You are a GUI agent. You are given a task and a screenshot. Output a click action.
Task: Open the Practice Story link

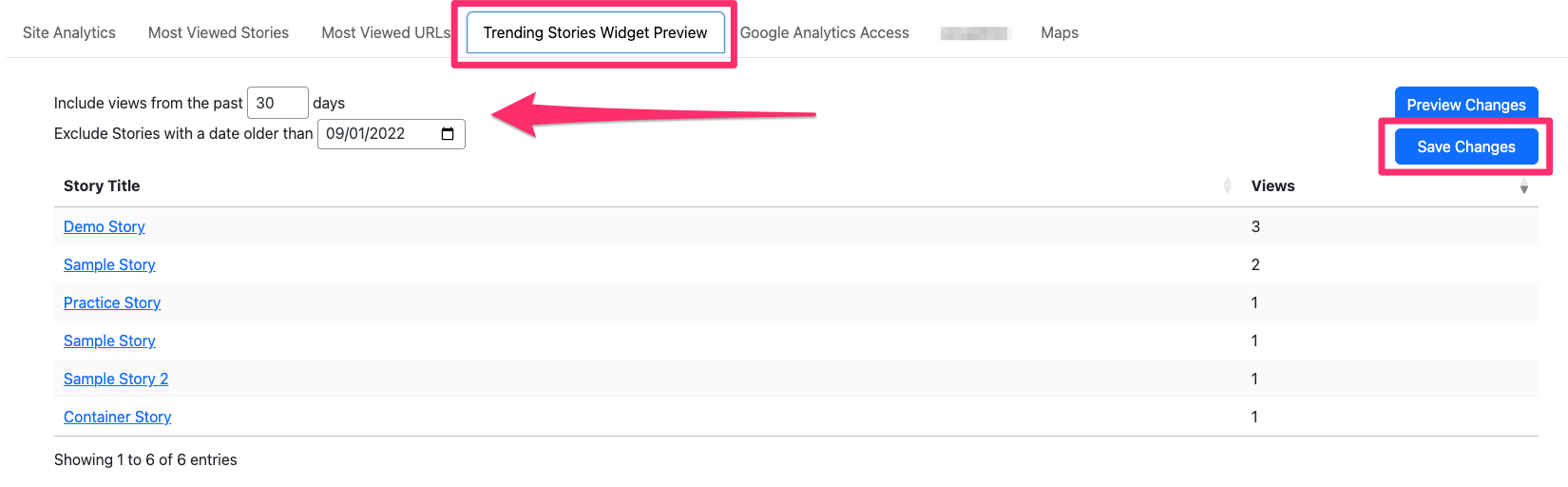[112, 302]
